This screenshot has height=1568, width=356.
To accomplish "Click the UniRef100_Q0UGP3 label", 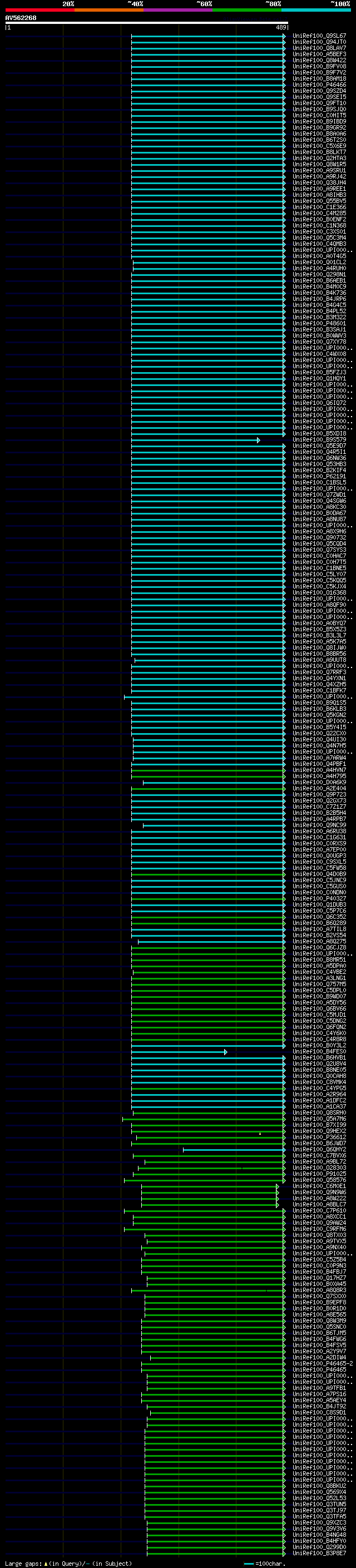I will [x=319, y=856].
